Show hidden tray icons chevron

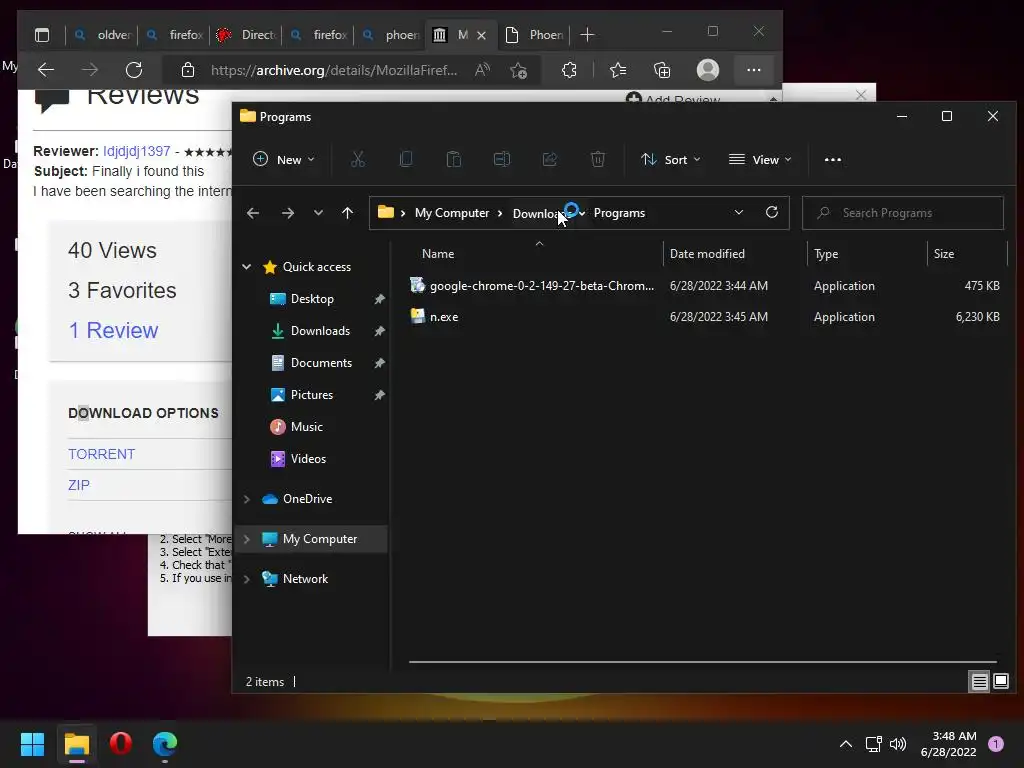coord(846,744)
